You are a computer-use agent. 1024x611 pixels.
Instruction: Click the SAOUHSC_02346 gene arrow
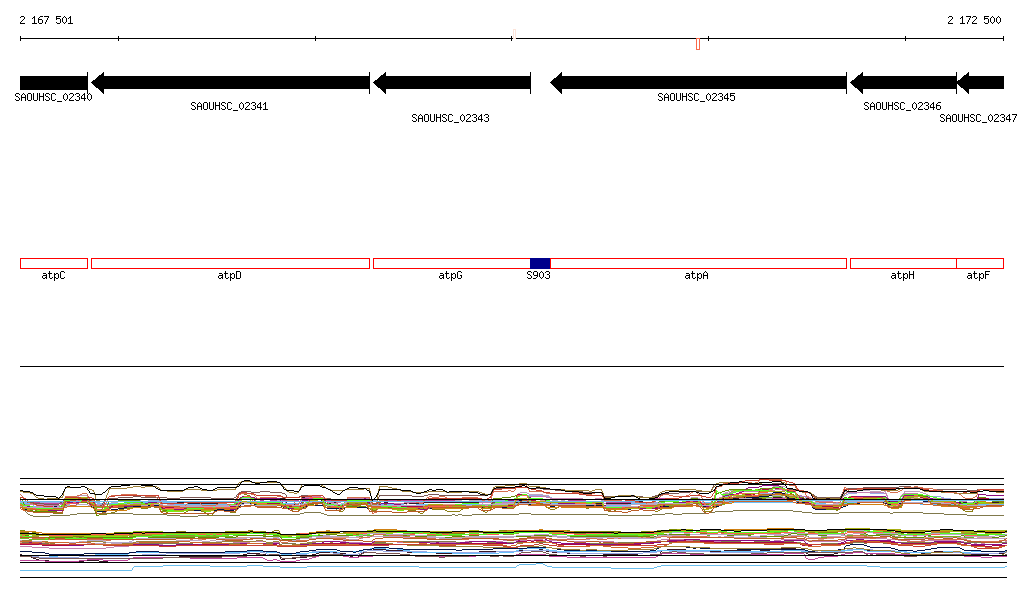(903, 83)
